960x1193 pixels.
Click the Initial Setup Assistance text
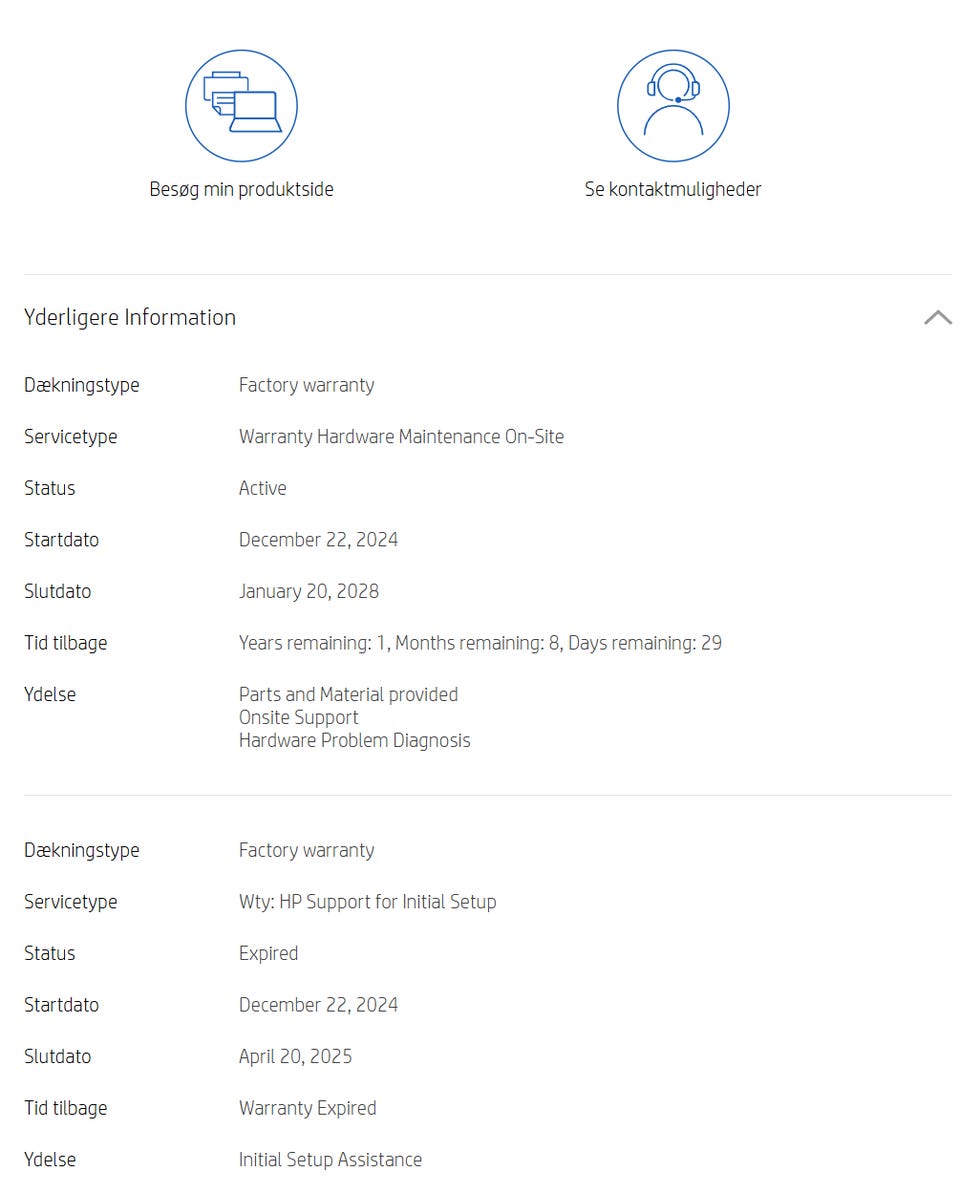[330, 1160]
